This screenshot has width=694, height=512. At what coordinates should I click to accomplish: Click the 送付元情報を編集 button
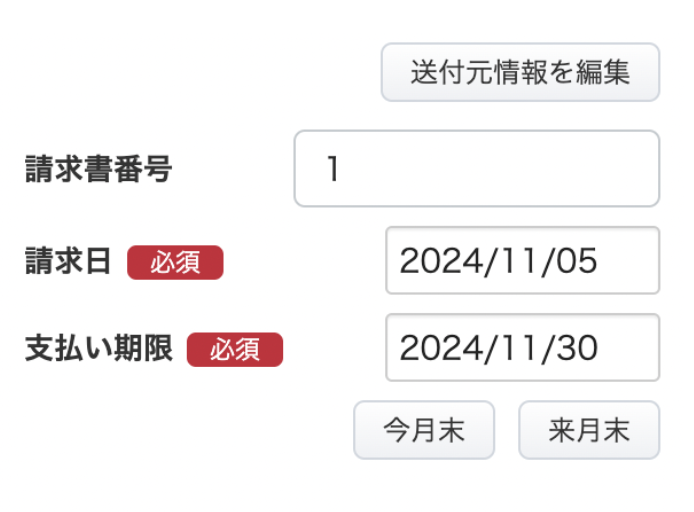pyautogui.click(x=520, y=72)
